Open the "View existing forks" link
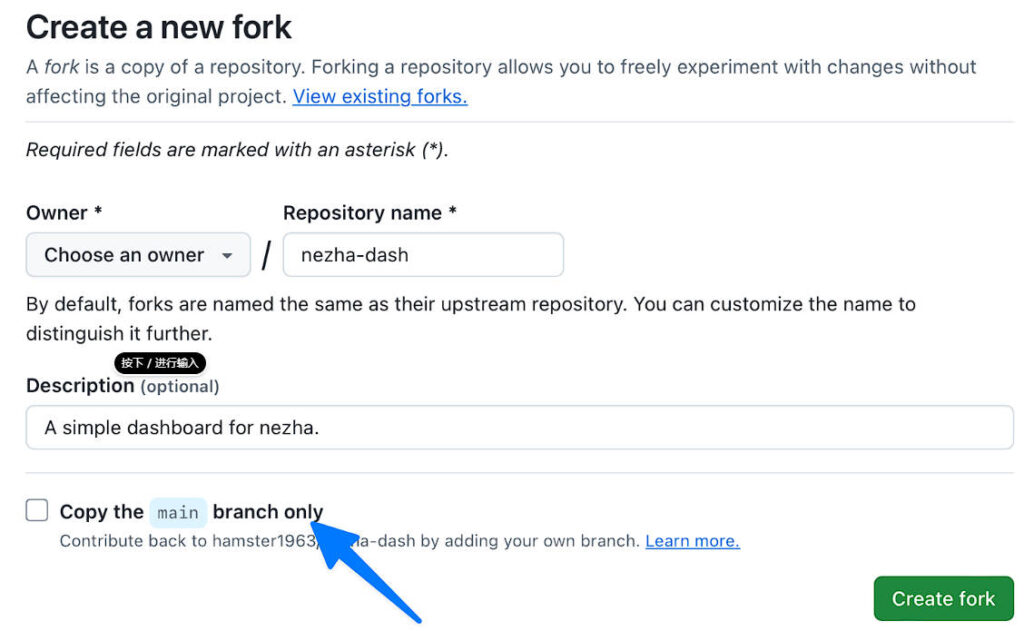 pyautogui.click(x=380, y=97)
